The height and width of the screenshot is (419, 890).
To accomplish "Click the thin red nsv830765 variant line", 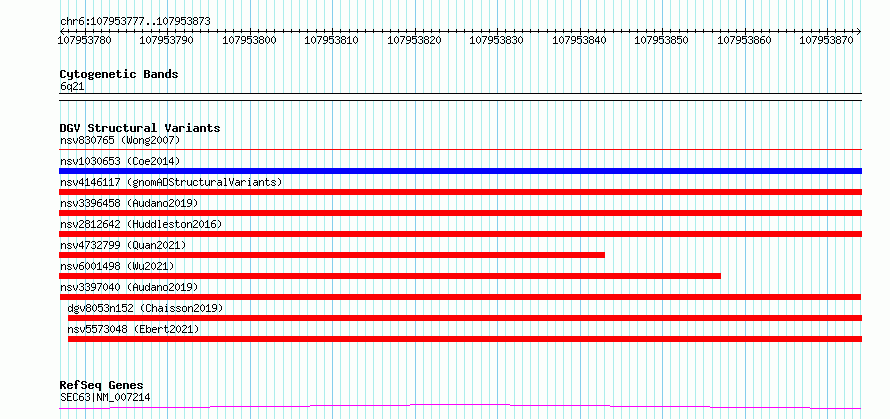I will 460,150.
